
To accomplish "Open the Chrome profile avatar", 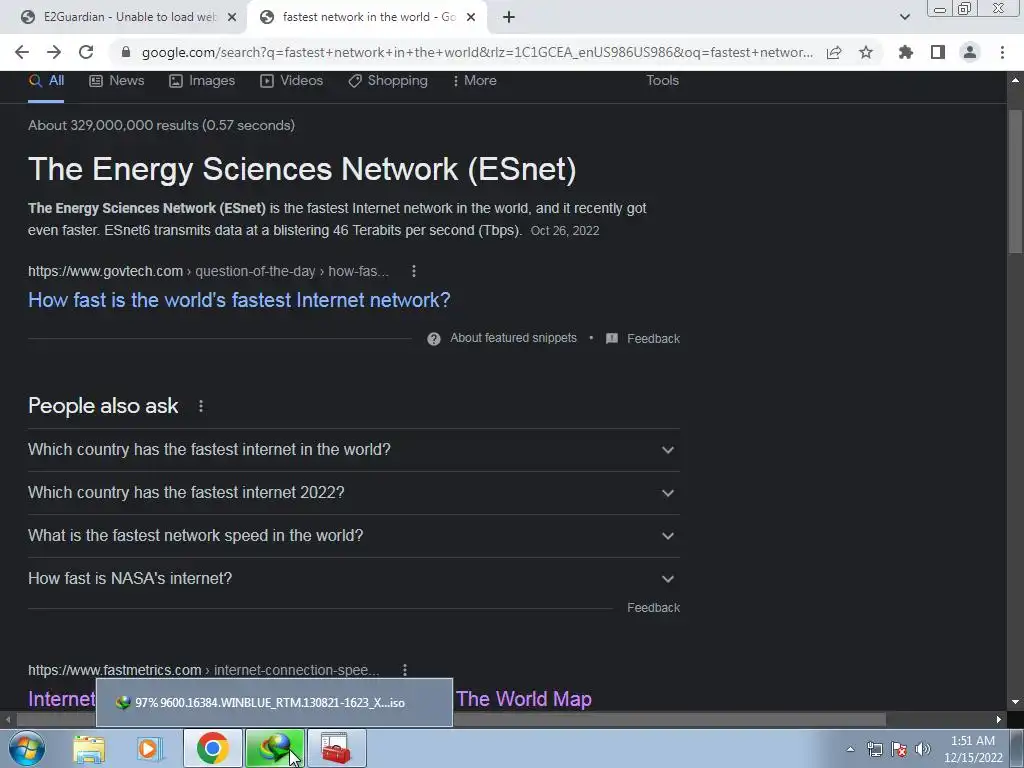I will pyautogui.click(x=970, y=52).
